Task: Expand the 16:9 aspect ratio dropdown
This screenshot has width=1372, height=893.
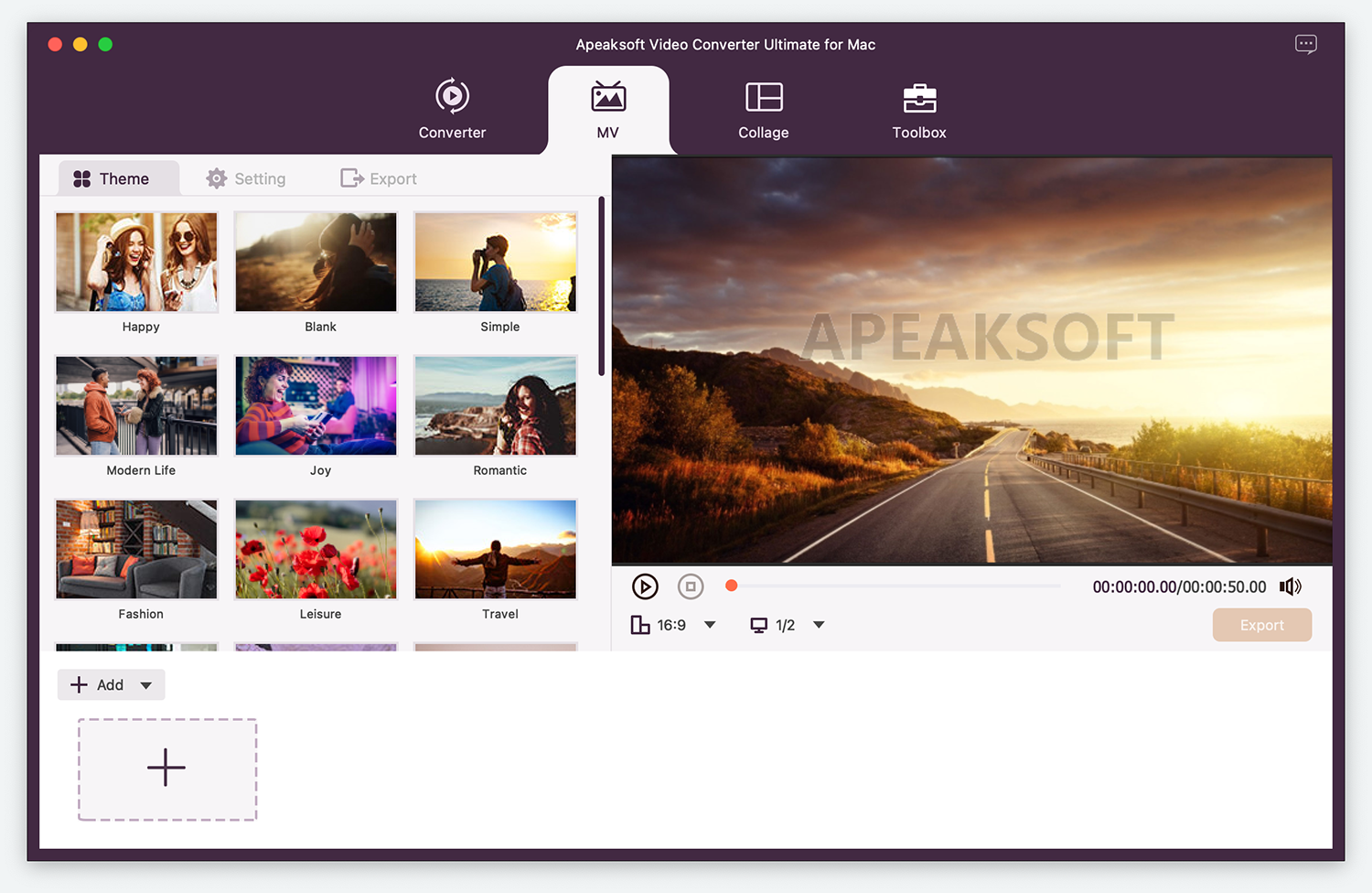Action: (x=710, y=625)
